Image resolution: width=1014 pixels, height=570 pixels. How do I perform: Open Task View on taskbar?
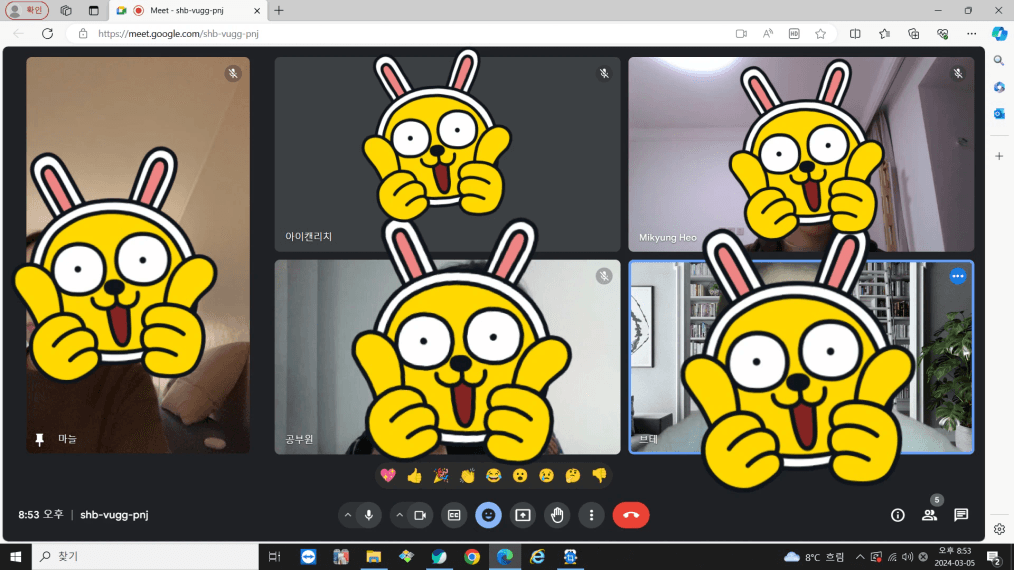(275, 556)
